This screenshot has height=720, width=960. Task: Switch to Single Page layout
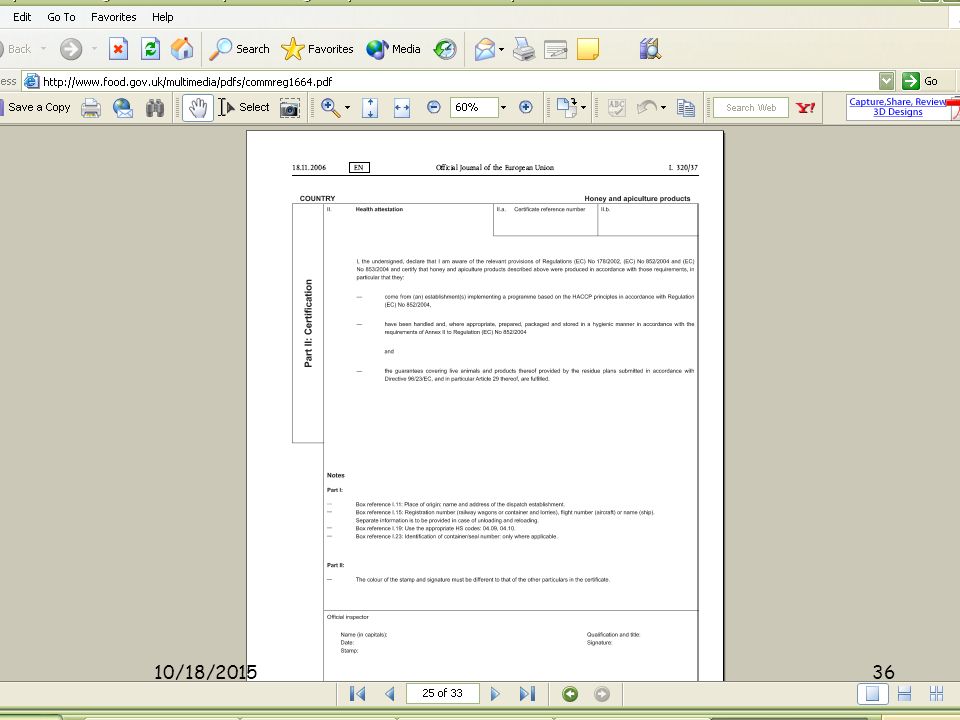pos(872,694)
